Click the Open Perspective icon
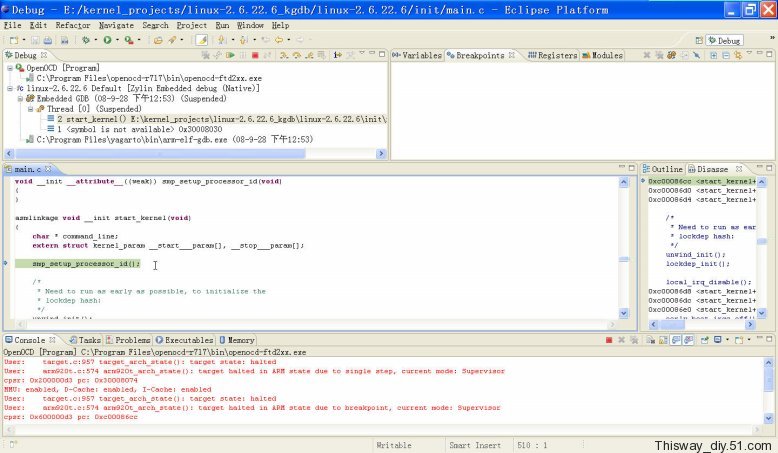This screenshot has width=778, height=453. tap(699, 40)
